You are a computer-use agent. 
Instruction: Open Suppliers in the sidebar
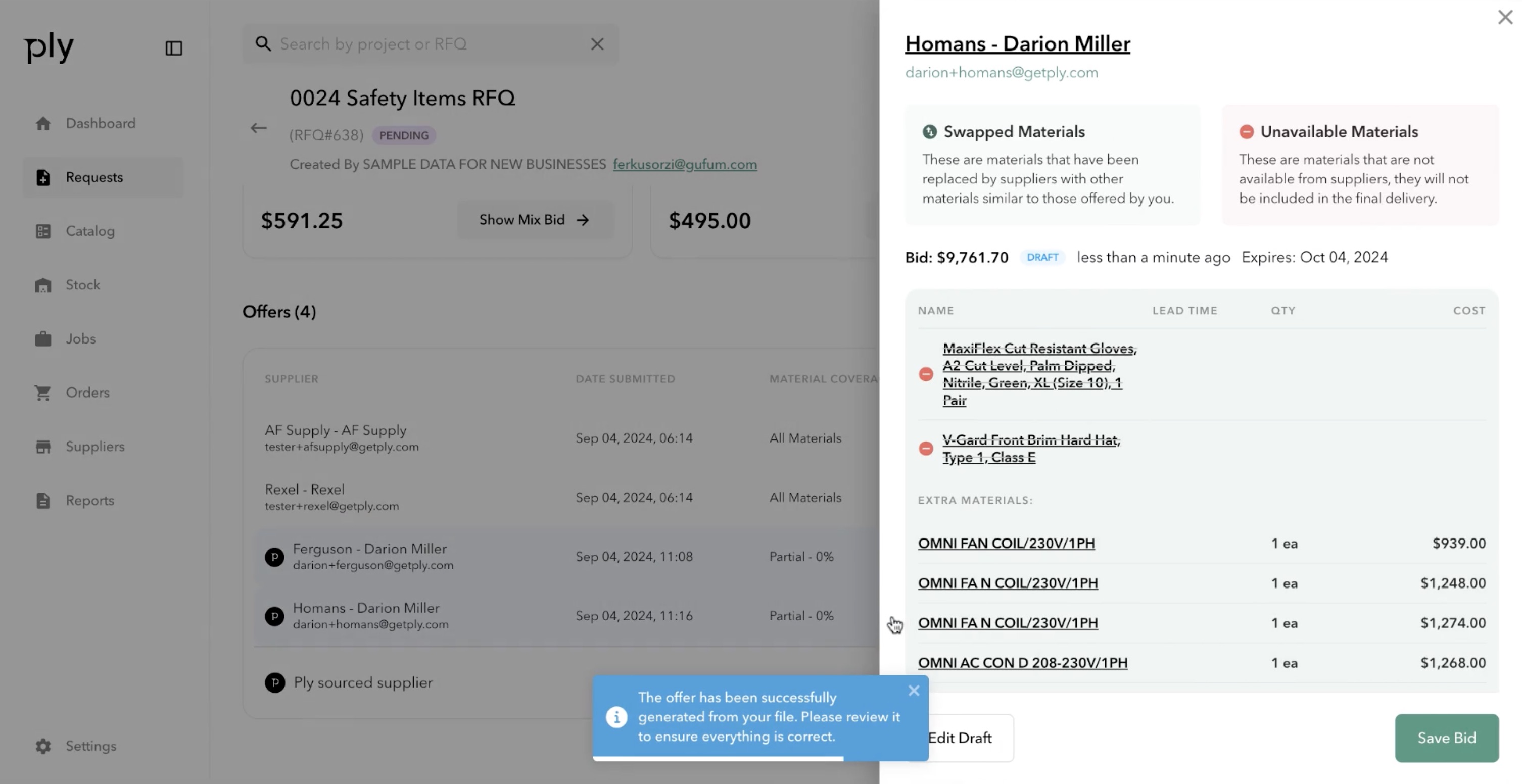click(94, 447)
